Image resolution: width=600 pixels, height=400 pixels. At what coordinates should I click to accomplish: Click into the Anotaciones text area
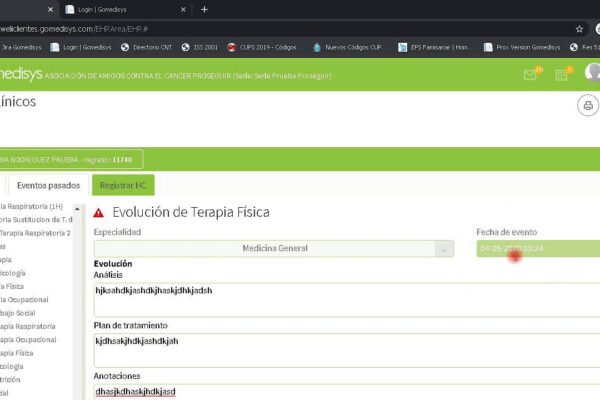click(347, 392)
